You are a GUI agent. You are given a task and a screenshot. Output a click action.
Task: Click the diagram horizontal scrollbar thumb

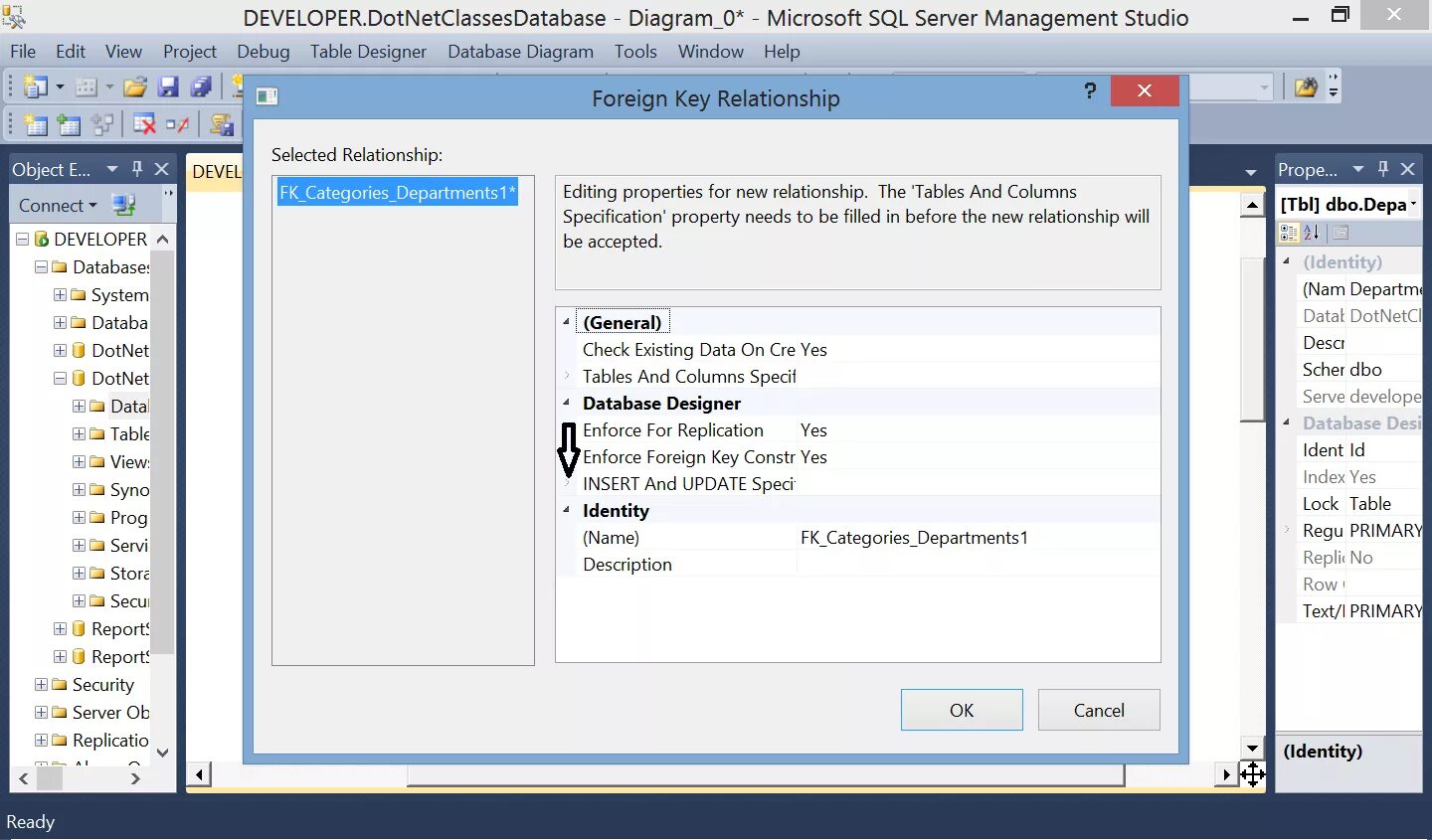click(766, 774)
